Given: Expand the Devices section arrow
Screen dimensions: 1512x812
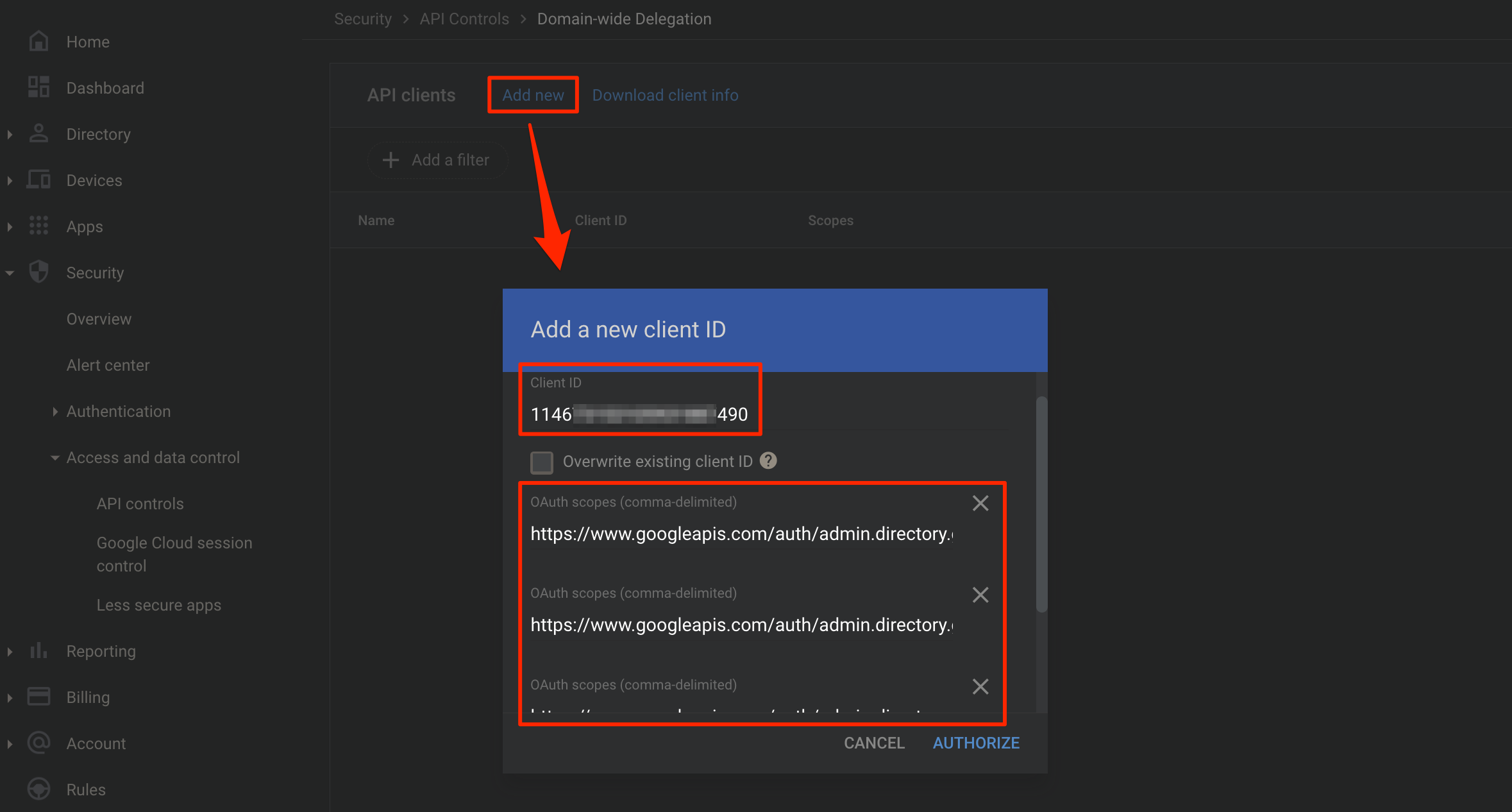Looking at the screenshot, I should [10, 180].
